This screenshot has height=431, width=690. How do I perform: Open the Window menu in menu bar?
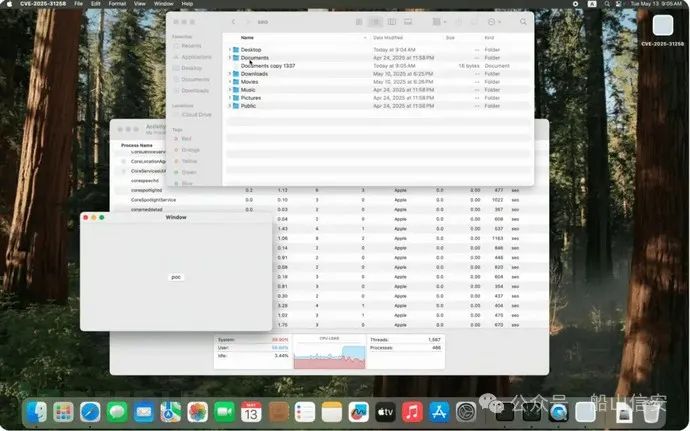(x=164, y=4)
